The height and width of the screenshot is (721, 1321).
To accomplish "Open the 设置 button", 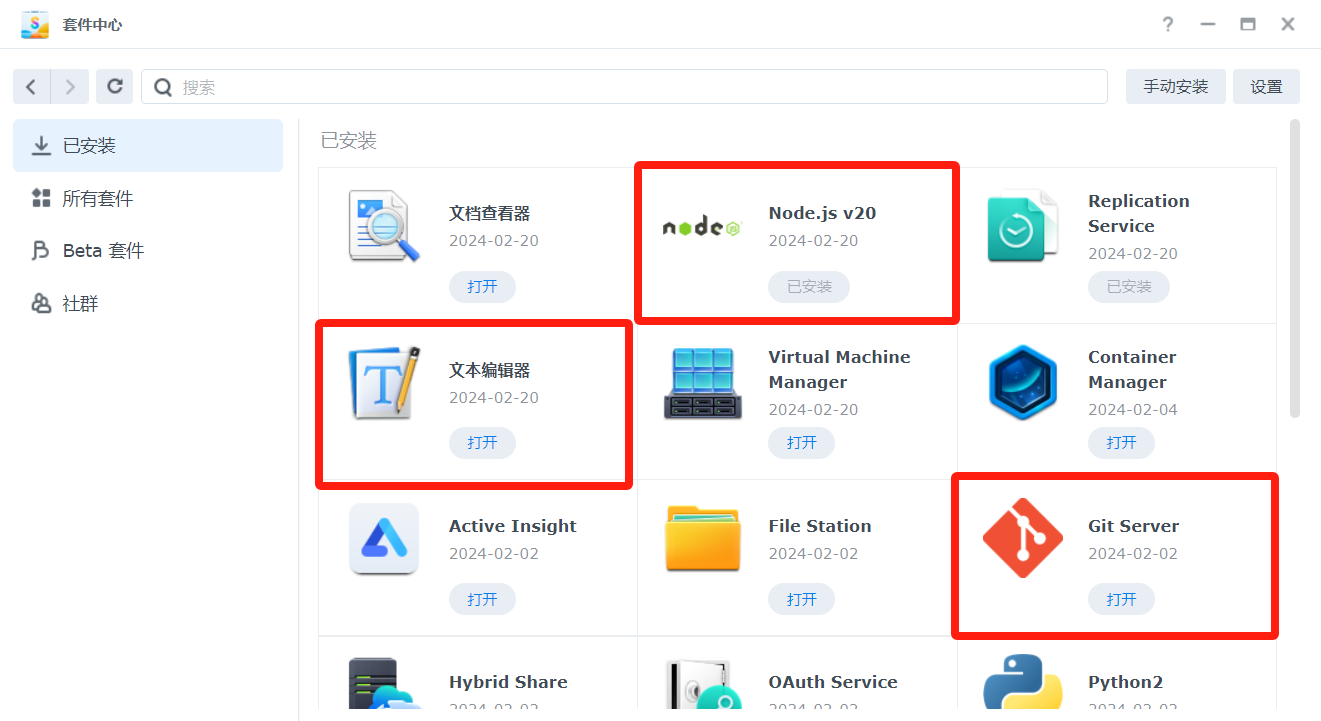I will tap(1265, 87).
